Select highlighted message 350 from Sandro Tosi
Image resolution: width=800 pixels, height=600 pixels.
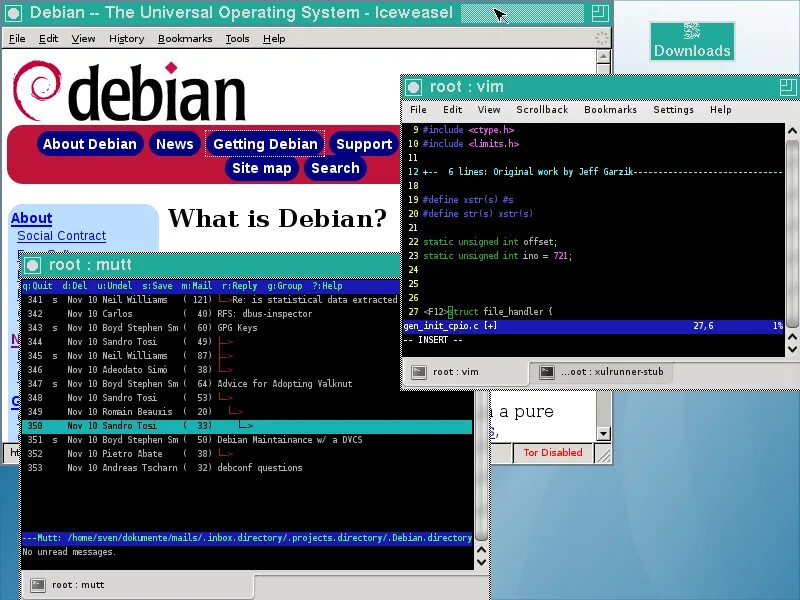pos(247,426)
